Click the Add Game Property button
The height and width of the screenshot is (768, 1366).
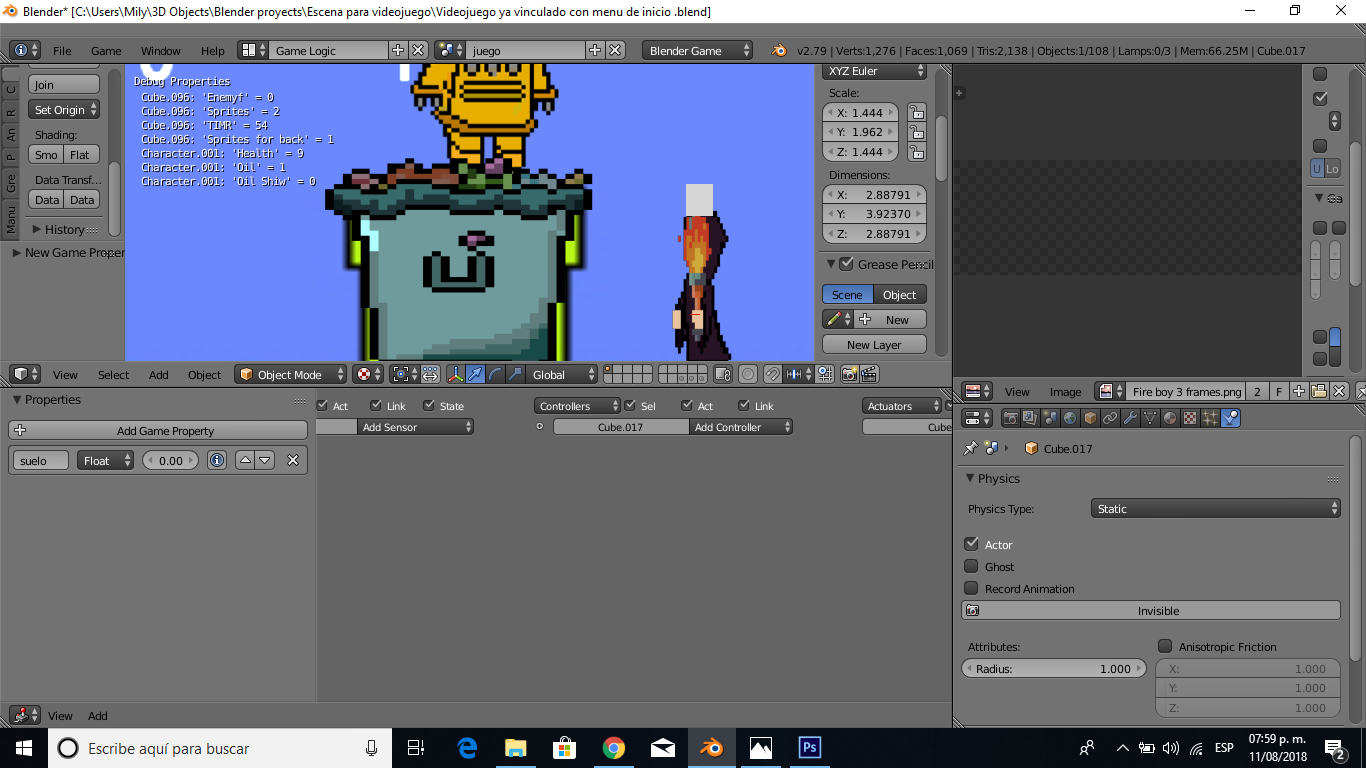tap(158, 430)
